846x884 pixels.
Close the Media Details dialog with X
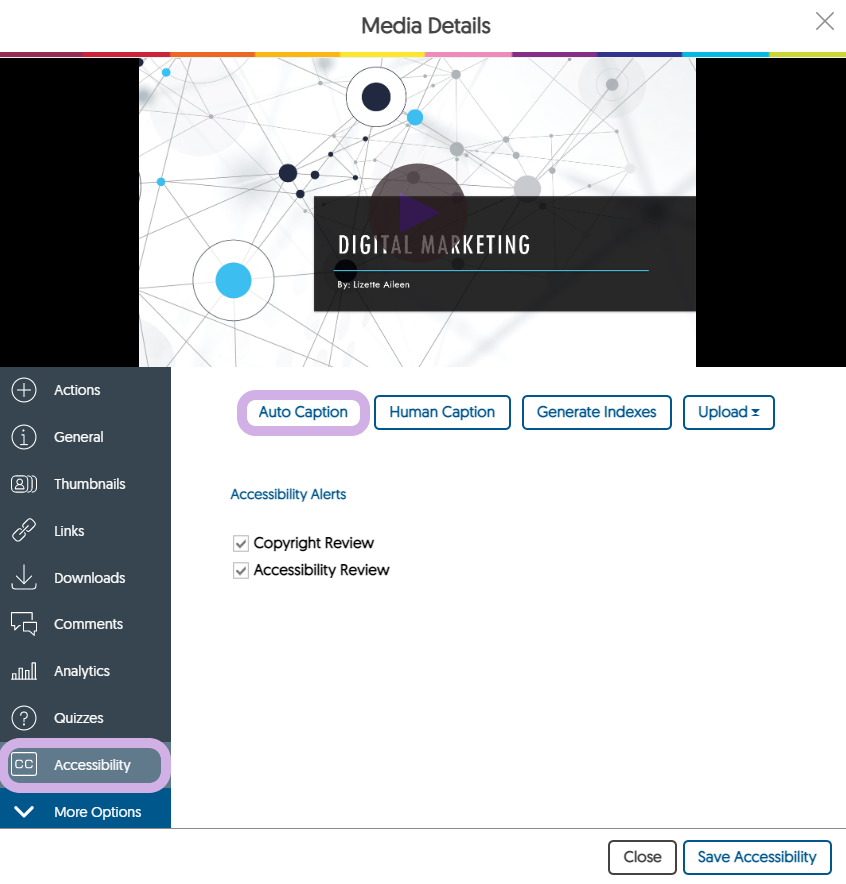click(x=824, y=22)
